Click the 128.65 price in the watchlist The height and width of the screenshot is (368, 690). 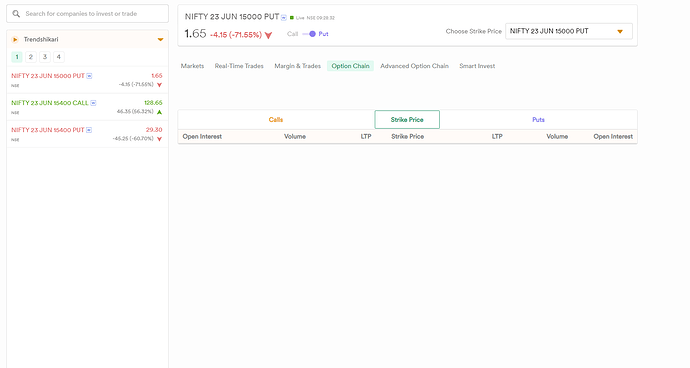pyautogui.click(x=153, y=103)
